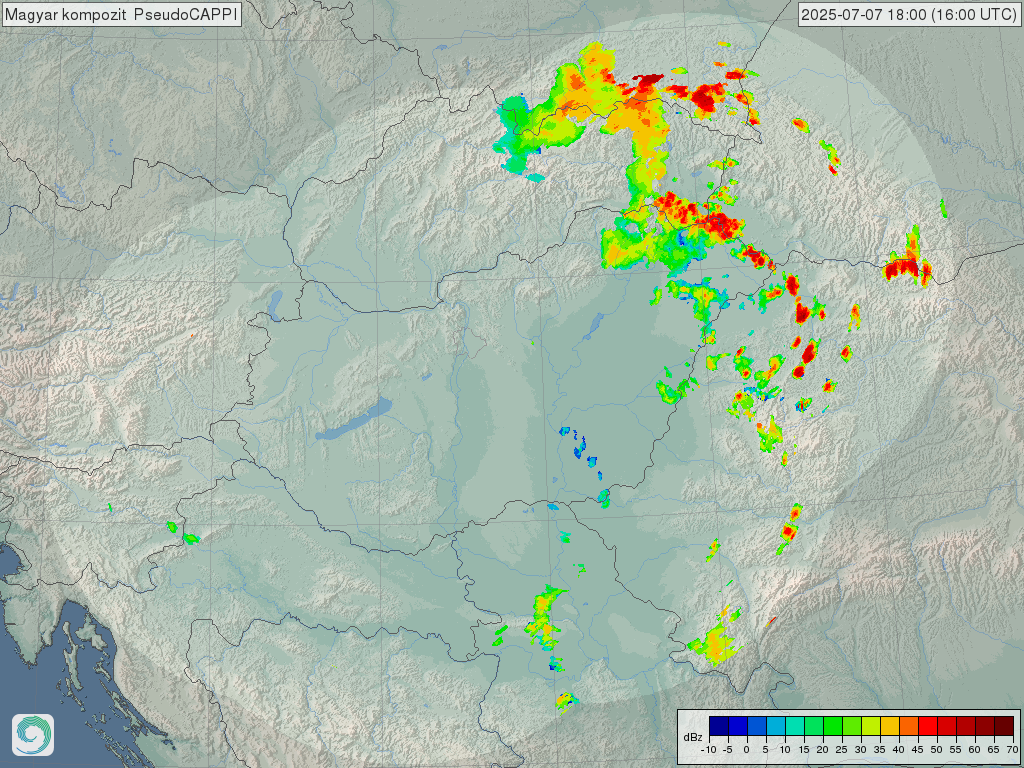Pick the yellow-orange swatch between 35 and 40
This screenshot has width=1024, height=768.
point(889,726)
